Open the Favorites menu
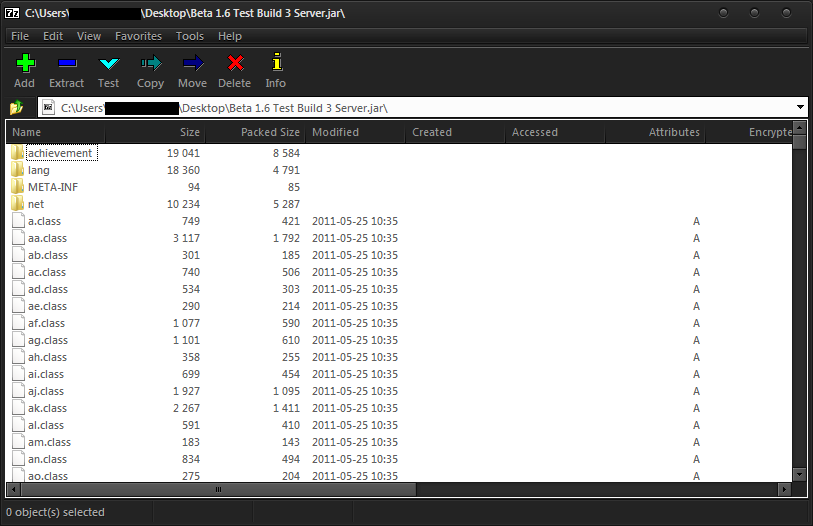Viewport: 813px width, 526px height. (138, 36)
